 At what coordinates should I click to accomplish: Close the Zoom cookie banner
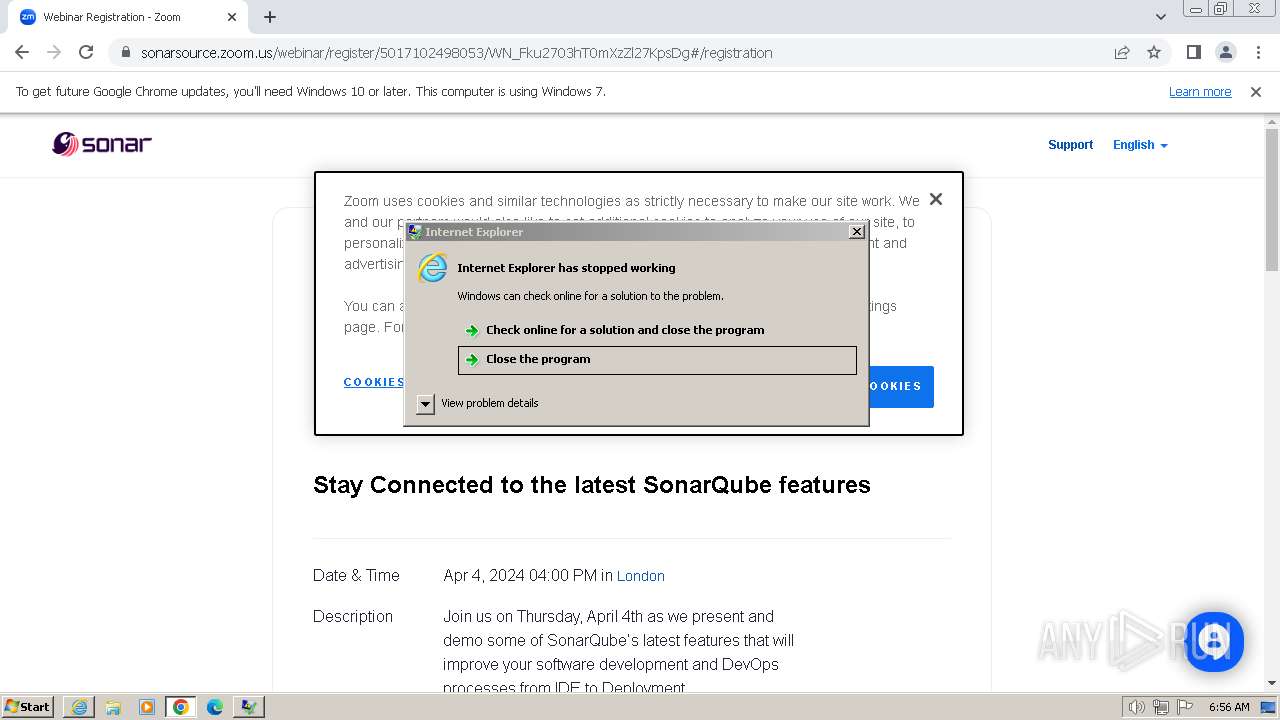pyautogui.click(x=936, y=199)
